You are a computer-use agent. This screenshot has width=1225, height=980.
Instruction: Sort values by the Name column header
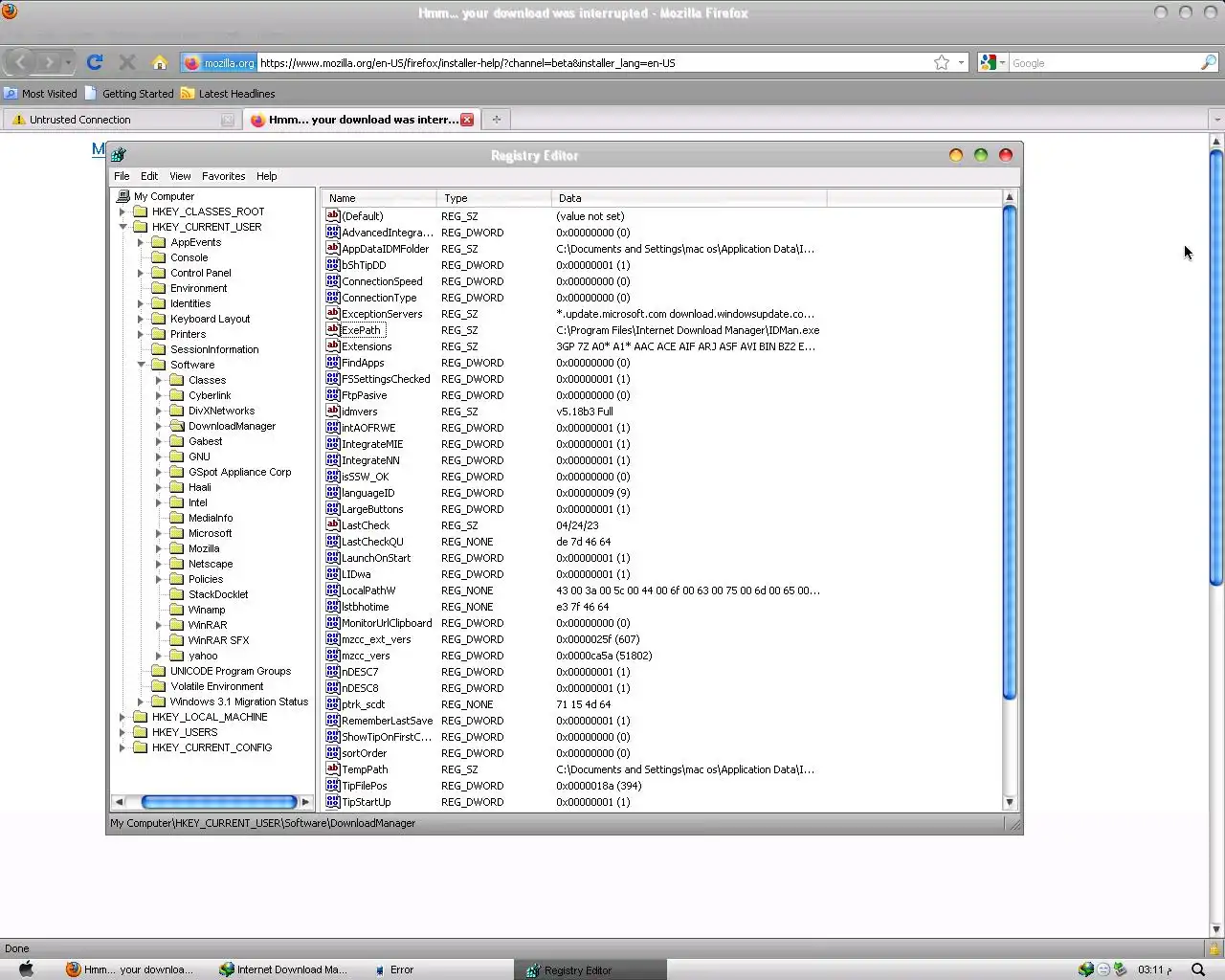coord(379,198)
